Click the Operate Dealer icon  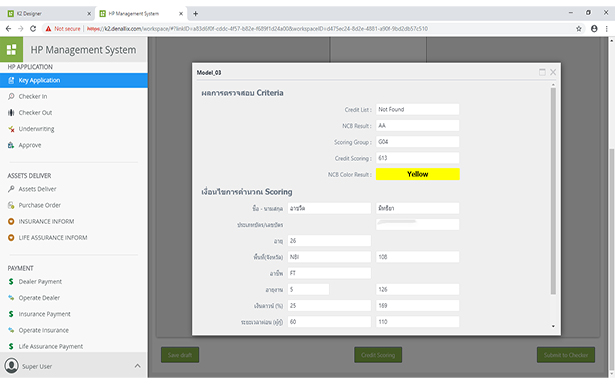coord(11,298)
